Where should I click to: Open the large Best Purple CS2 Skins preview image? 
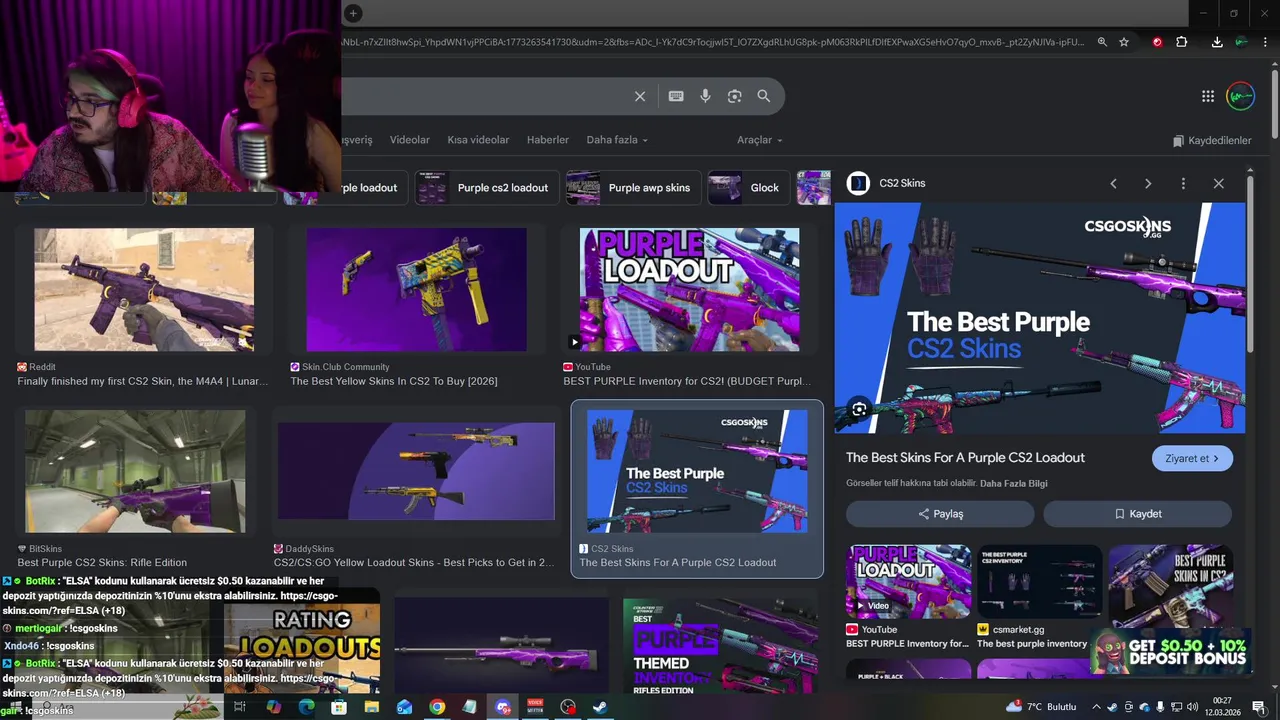tap(1040, 318)
